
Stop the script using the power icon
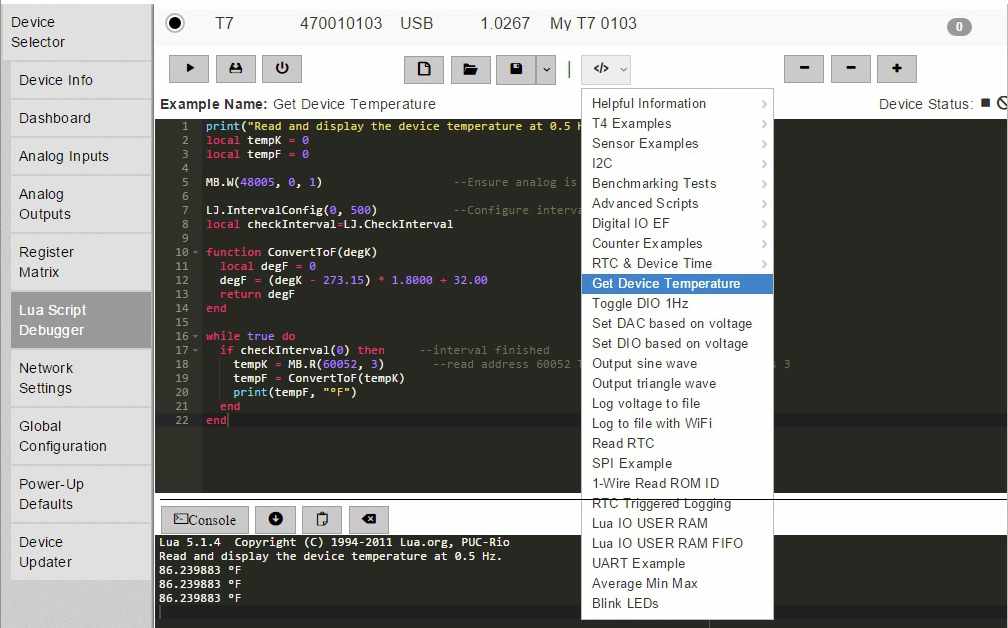(x=281, y=69)
